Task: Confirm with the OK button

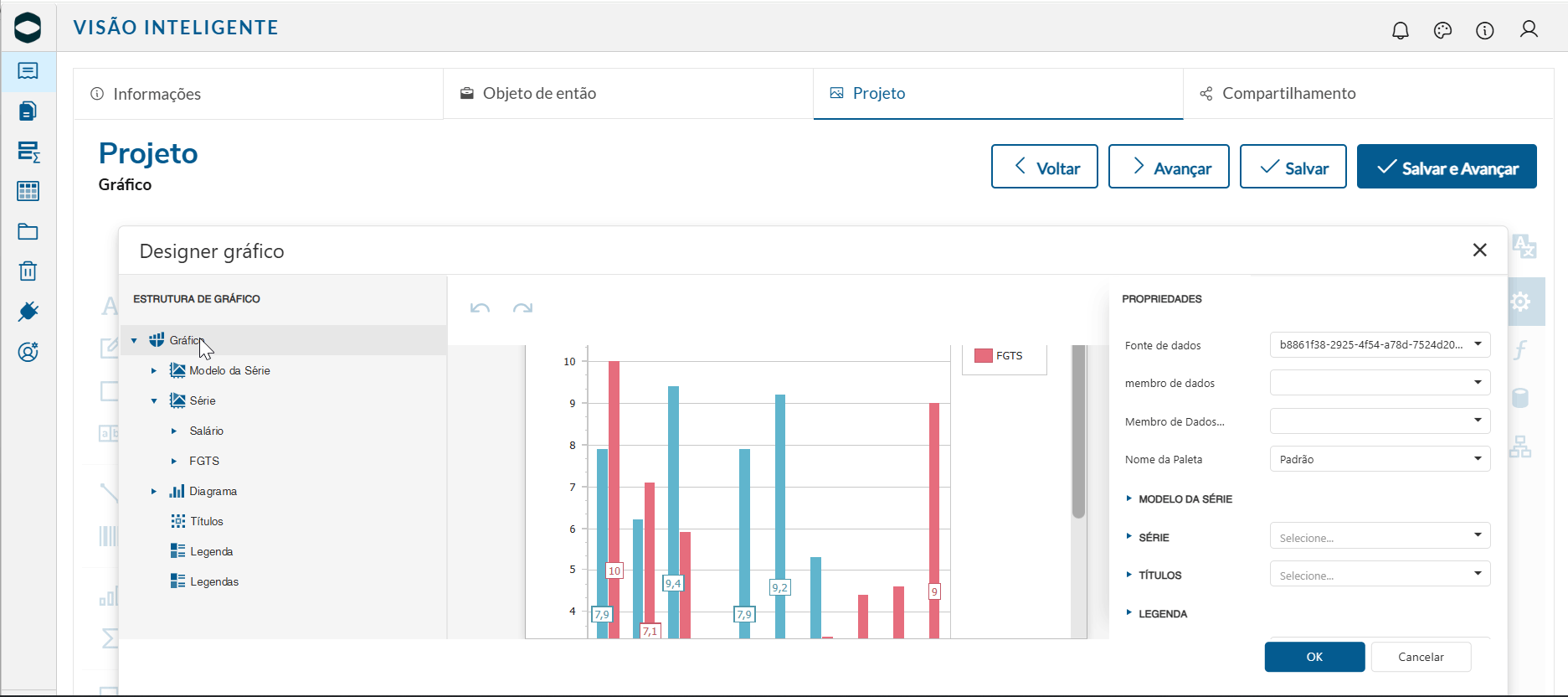Action: pos(1314,657)
